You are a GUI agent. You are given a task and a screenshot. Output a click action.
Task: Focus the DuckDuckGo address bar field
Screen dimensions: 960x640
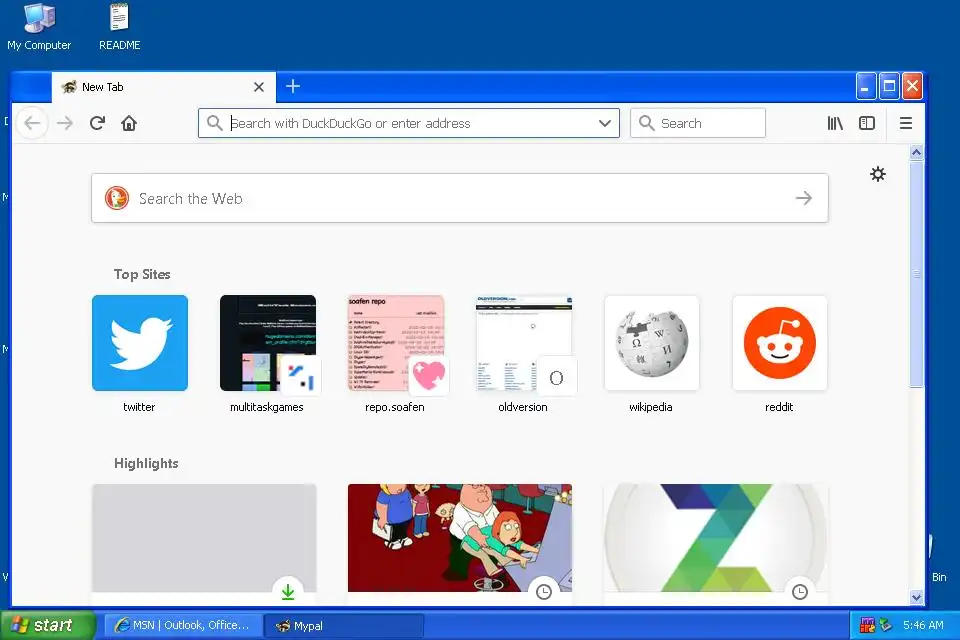click(x=409, y=123)
